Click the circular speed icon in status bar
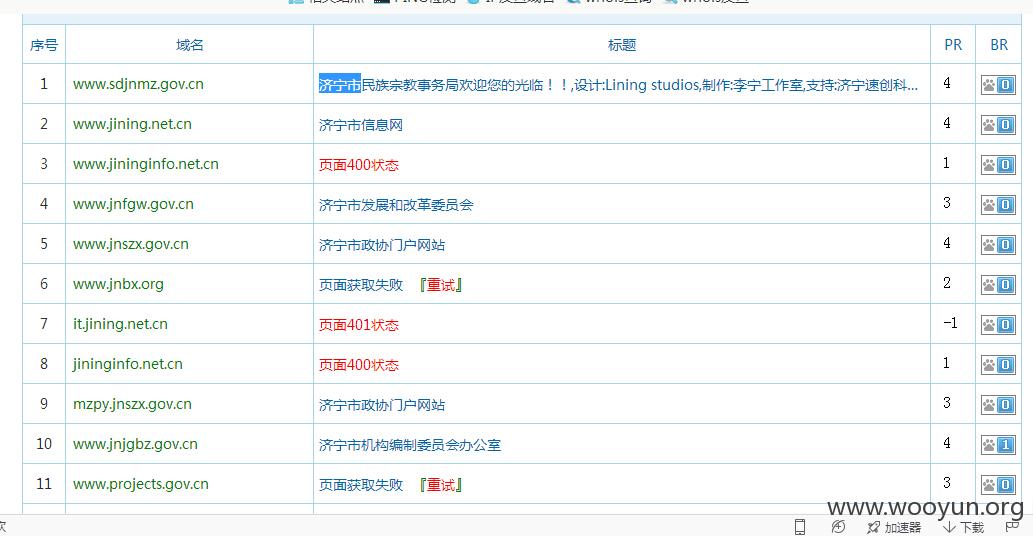 click(x=838, y=527)
